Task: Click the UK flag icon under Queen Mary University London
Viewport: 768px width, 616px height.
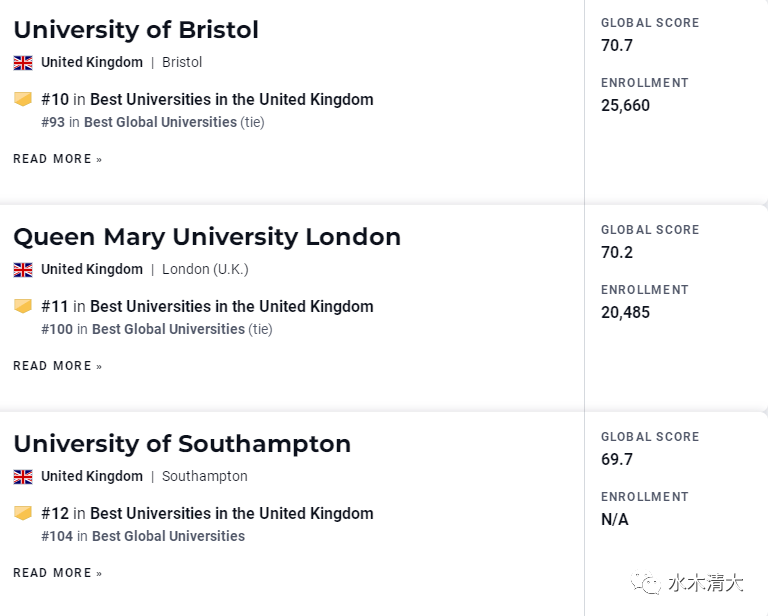Action: (23, 270)
